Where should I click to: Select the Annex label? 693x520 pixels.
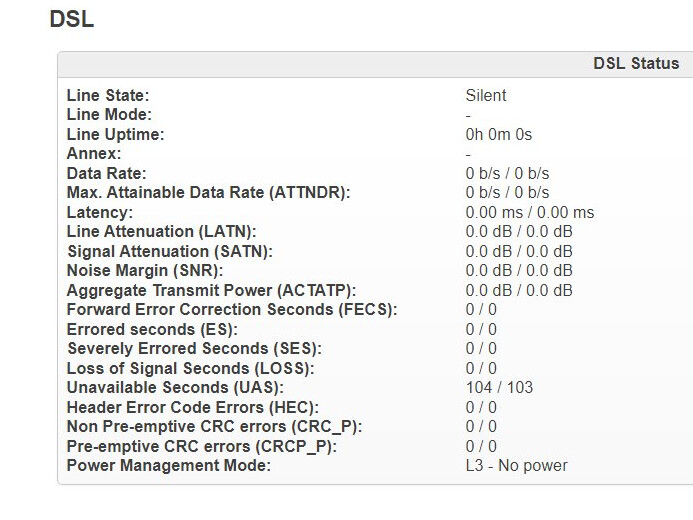point(94,154)
